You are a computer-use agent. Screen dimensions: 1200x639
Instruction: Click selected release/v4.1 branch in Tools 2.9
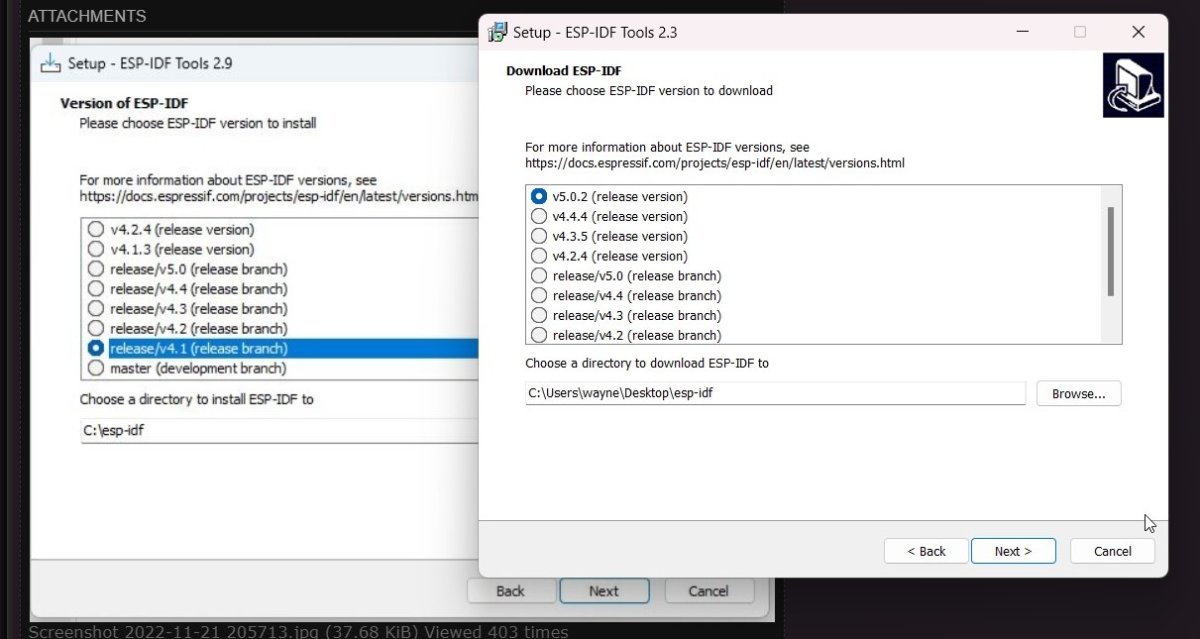96,349
